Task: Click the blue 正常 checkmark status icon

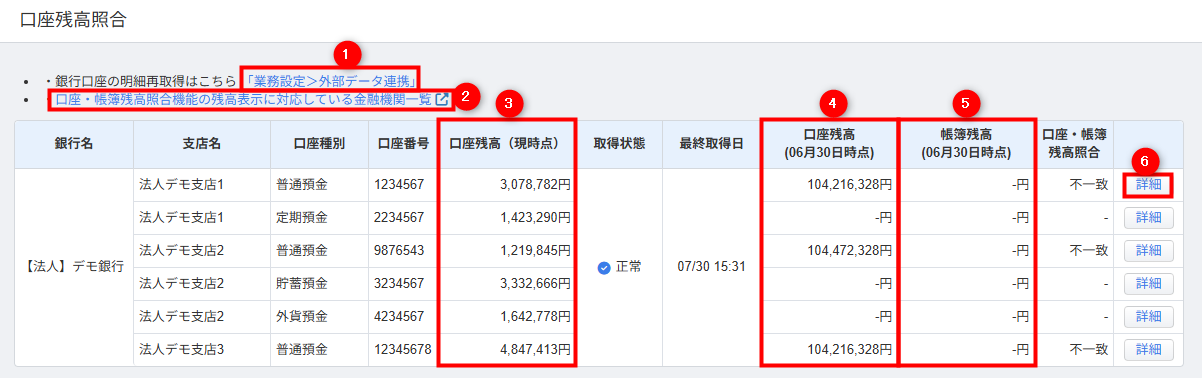Action: pyautogui.click(x=603, y=267)
